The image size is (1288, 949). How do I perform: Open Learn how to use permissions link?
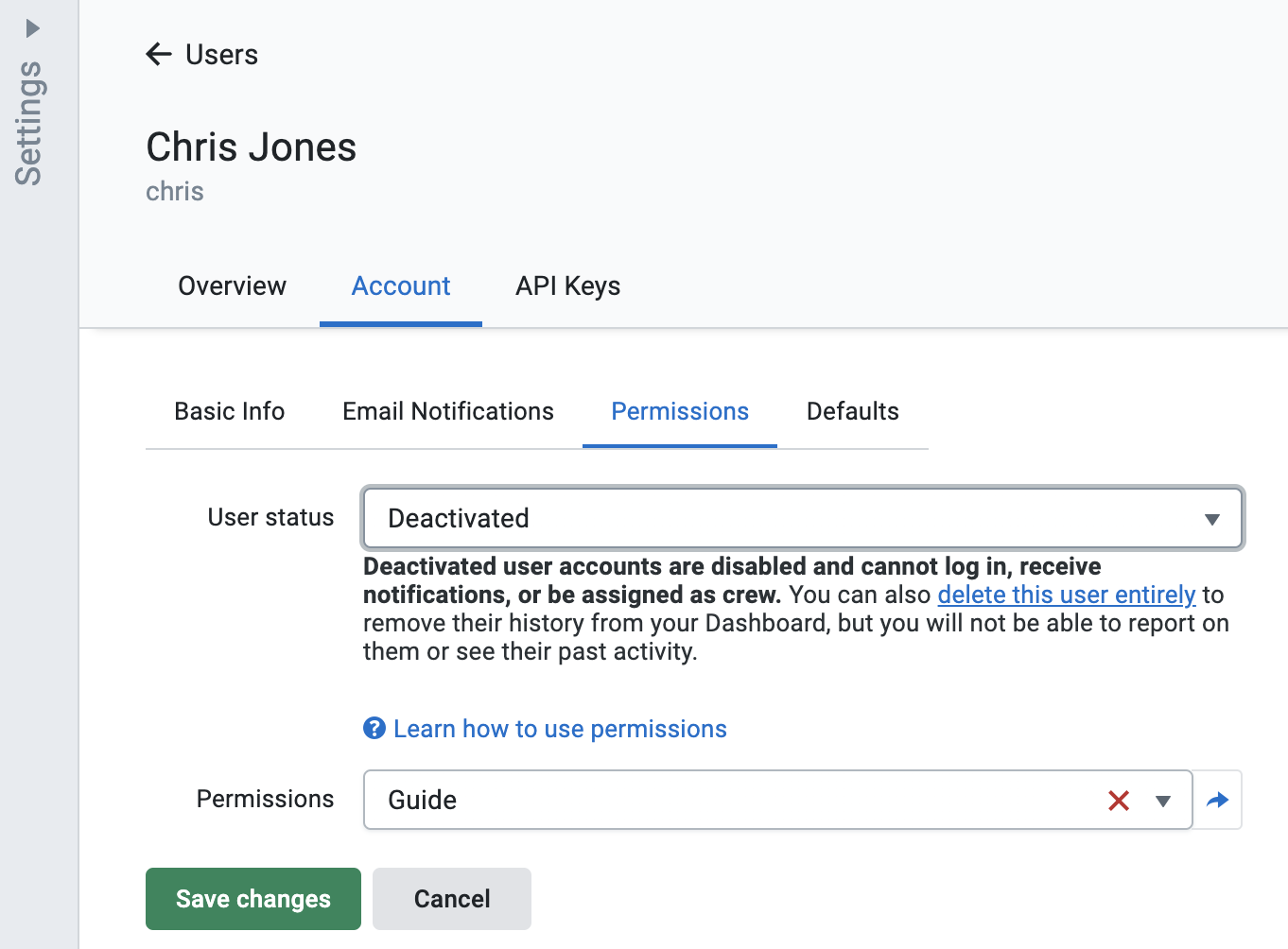coord(560,730)
